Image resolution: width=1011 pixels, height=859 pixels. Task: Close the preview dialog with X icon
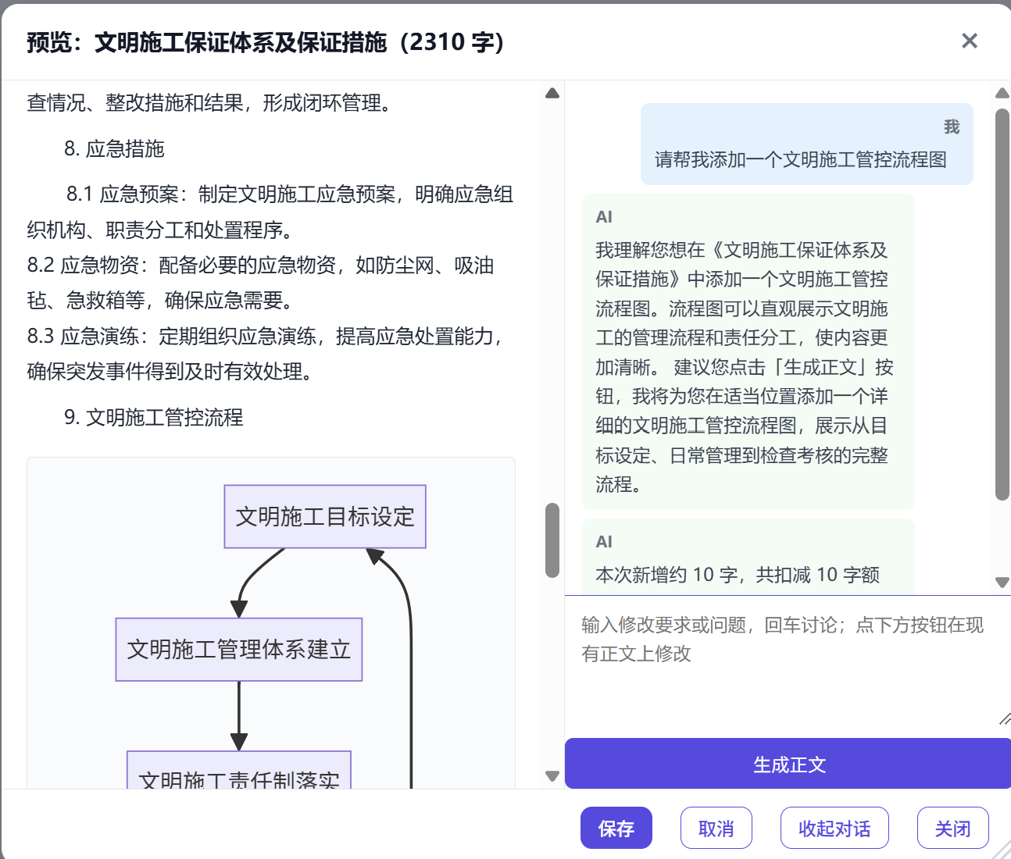coord(969,41)
